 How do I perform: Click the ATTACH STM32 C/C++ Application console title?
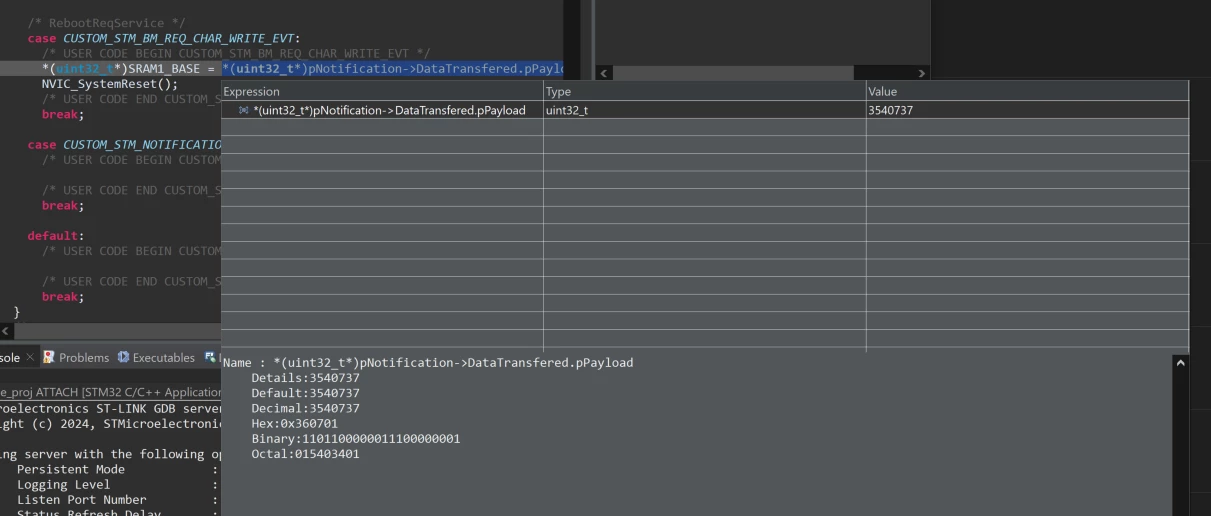pyautogui.click(x=111, y=392)
